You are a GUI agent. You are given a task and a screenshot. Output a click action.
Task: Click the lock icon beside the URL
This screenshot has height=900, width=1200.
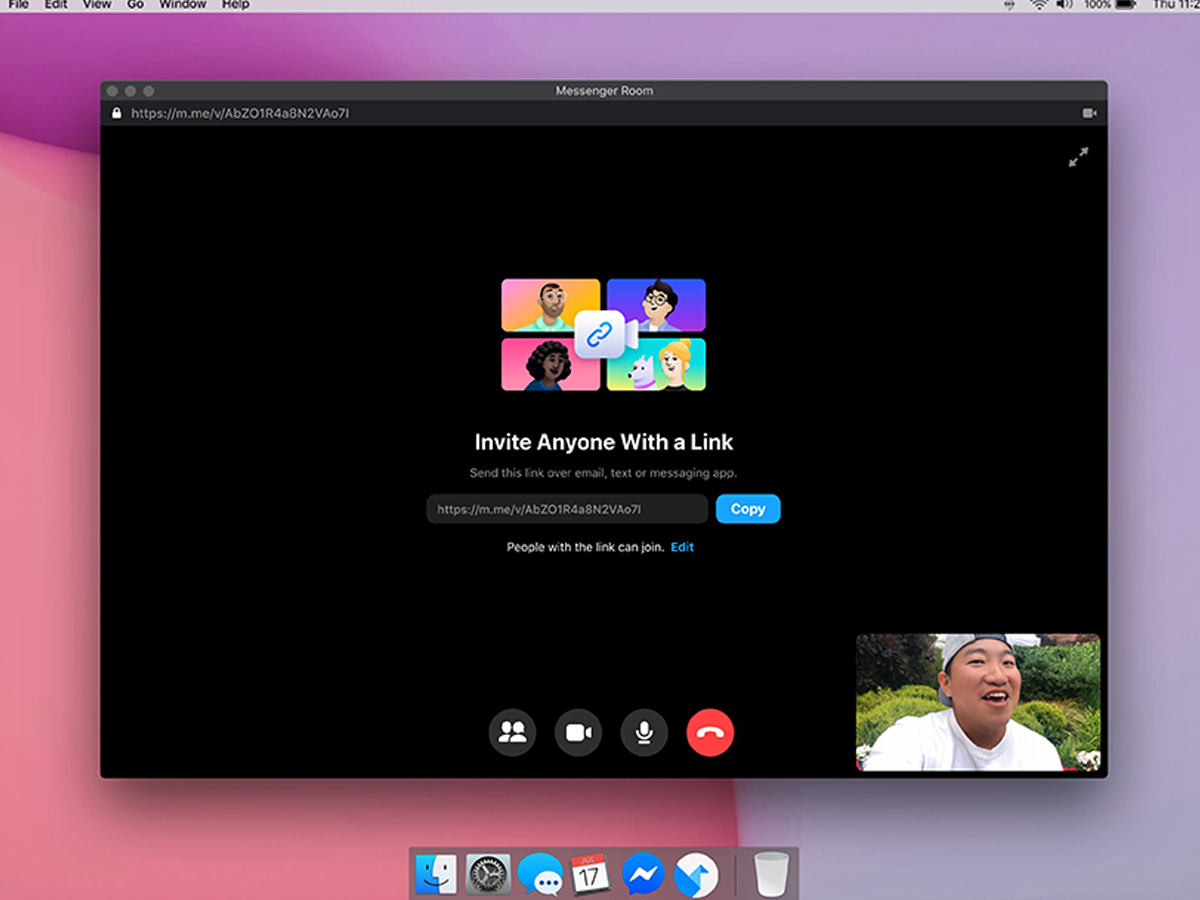click(116, 113)
